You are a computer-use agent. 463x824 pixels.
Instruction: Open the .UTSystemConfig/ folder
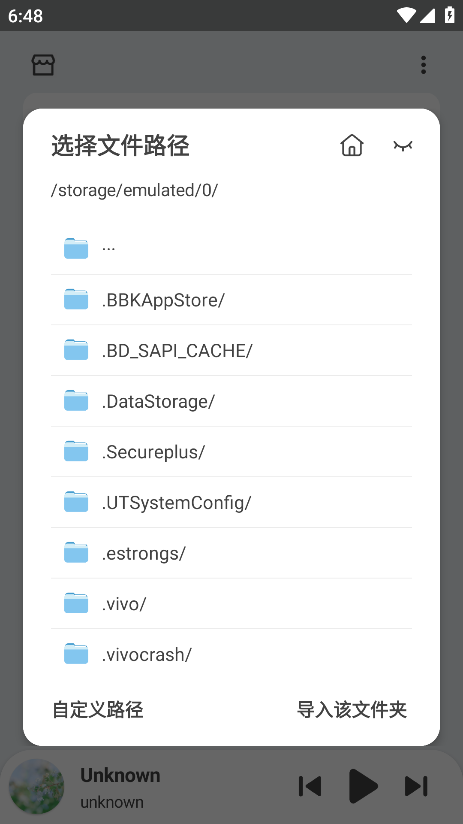pyautogui.click(x=231, y=502)
